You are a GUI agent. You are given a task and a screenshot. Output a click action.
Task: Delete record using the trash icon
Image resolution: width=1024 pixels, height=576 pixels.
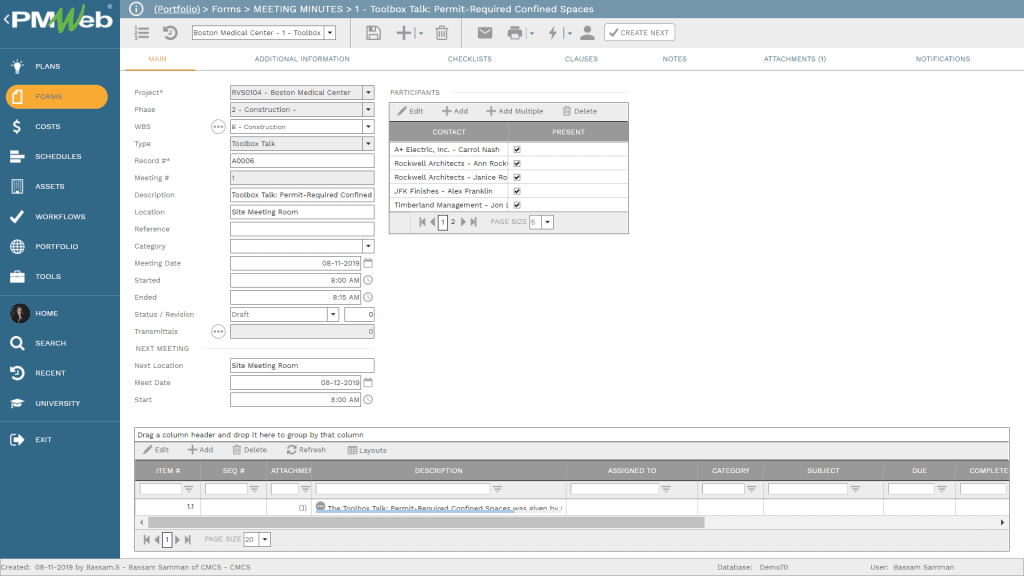(x=442, y=33)
